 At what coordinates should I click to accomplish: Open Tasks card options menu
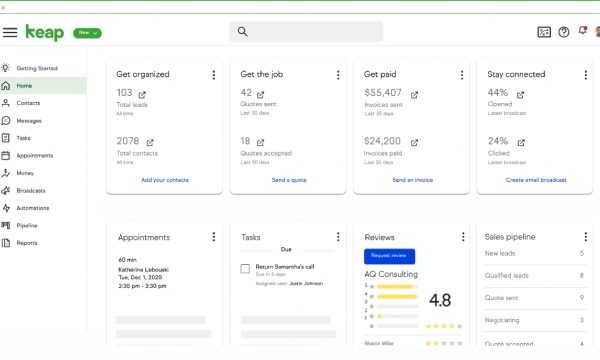pyautogui.click(x=338, y=237)
